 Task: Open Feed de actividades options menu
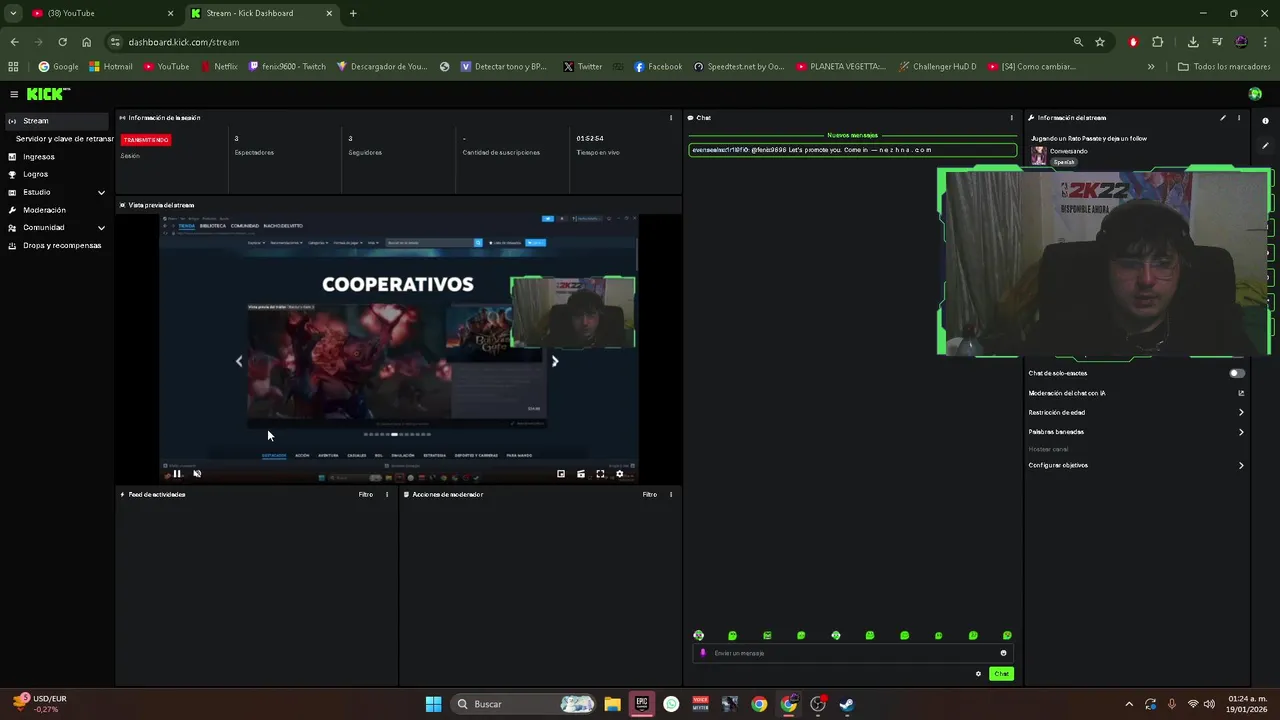tap(387, 495)
